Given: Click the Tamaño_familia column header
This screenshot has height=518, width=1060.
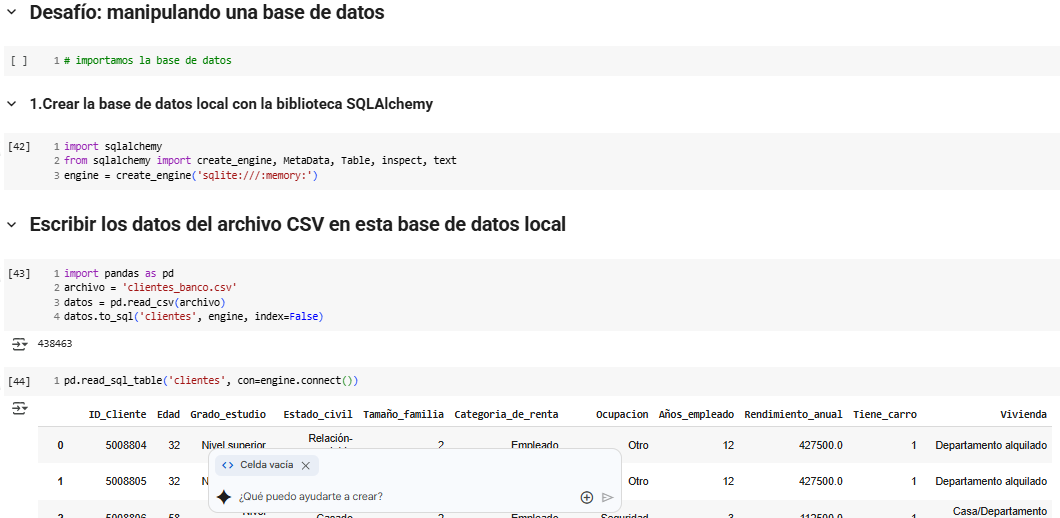Looking at the screenshot, I should click(404, 414).
